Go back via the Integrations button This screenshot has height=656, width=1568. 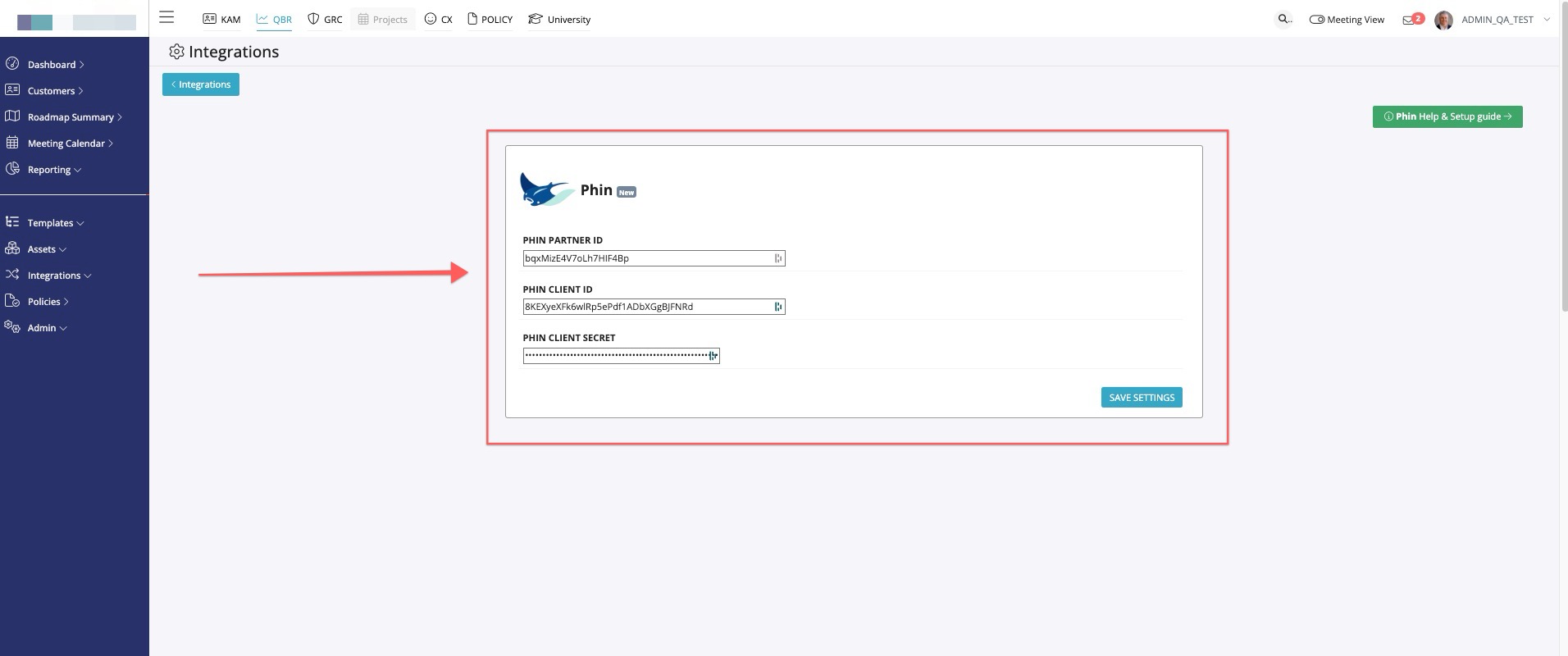[x=201, y=84]
